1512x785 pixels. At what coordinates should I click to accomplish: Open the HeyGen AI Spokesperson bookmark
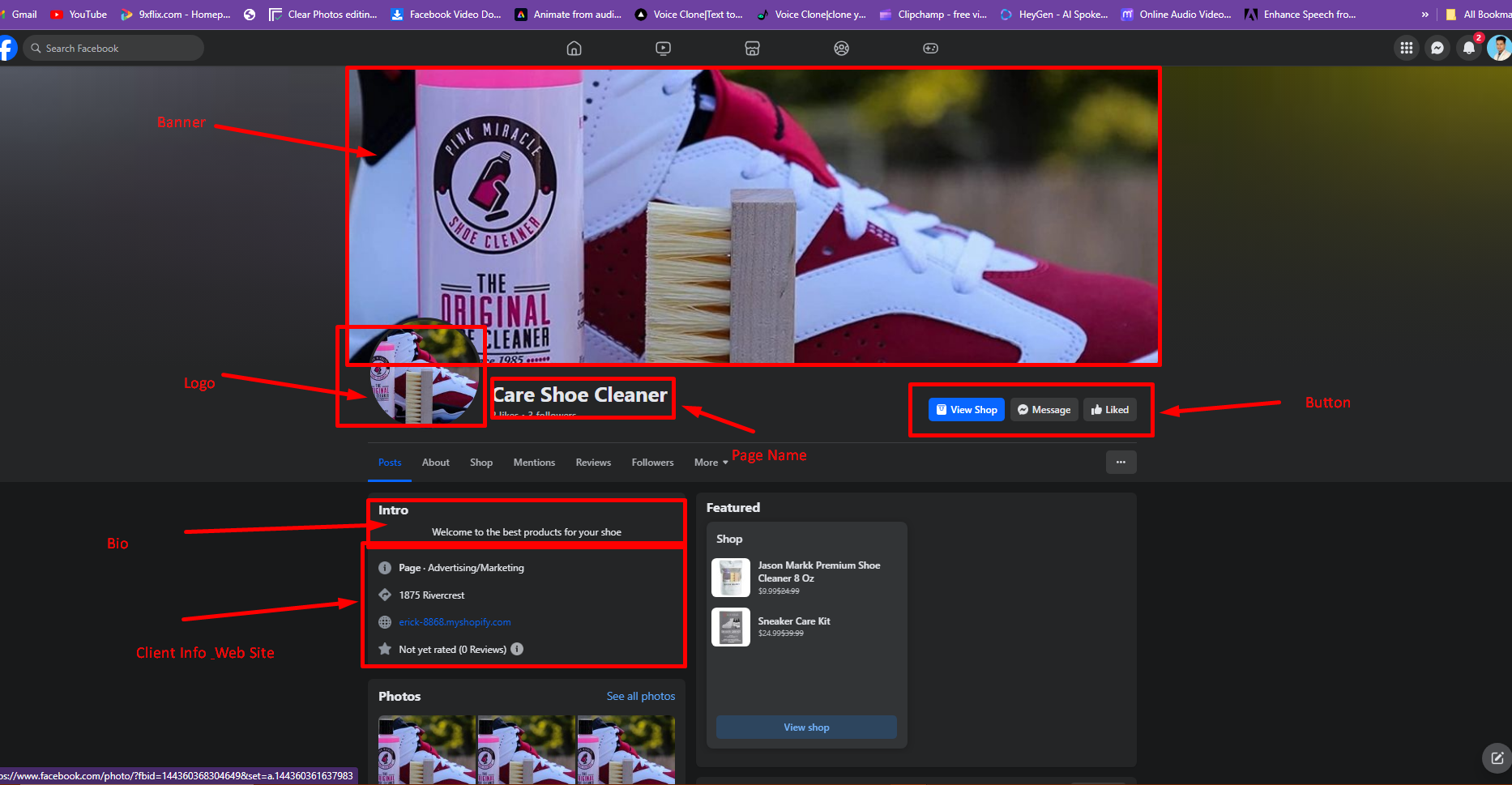[x=1054, y=15]
